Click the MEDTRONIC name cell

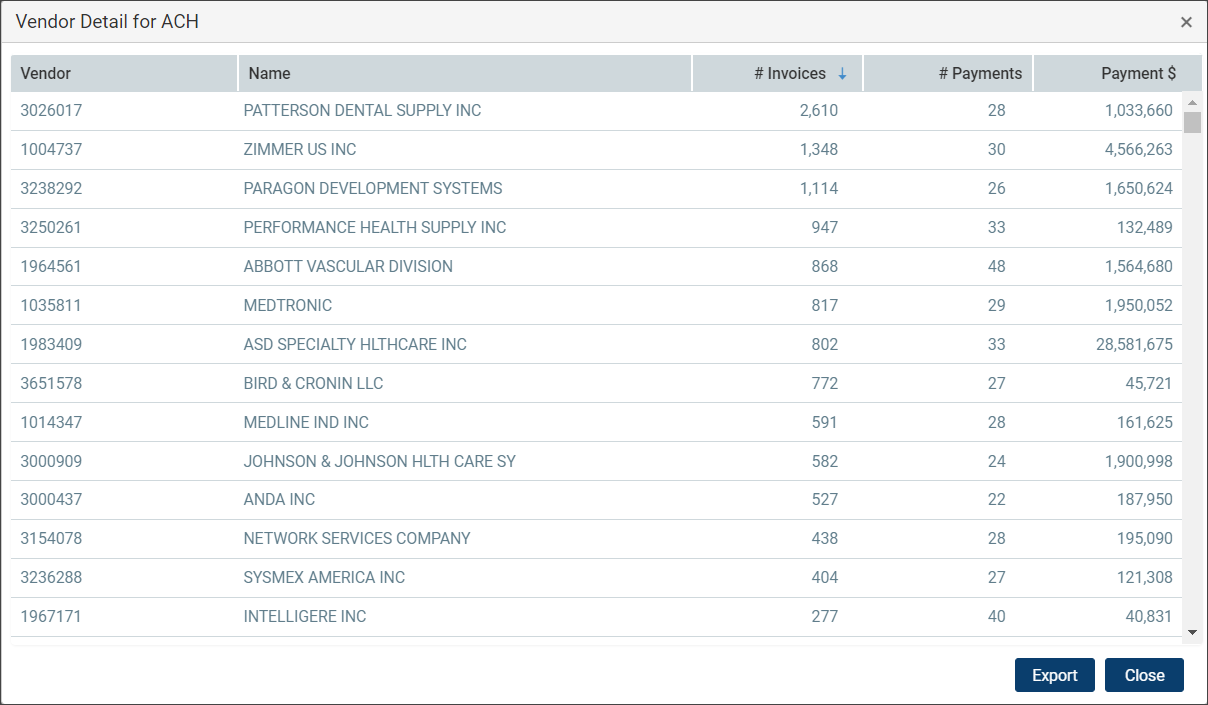pos(288,305)
